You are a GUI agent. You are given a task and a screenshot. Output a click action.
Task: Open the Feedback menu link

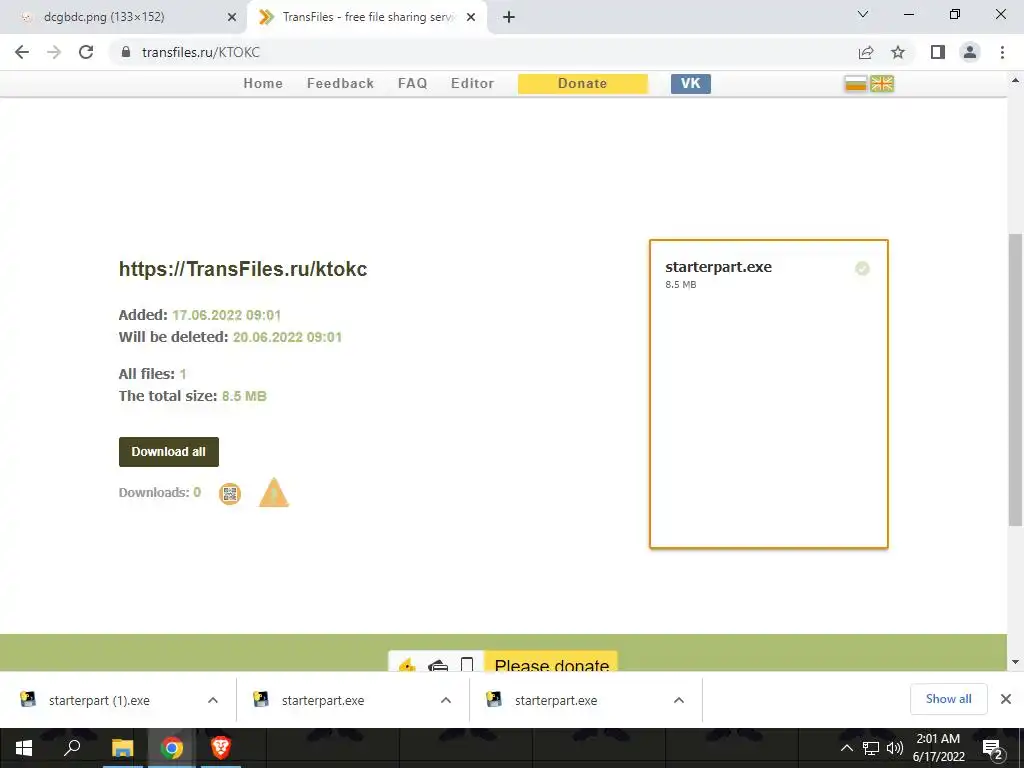340,84
